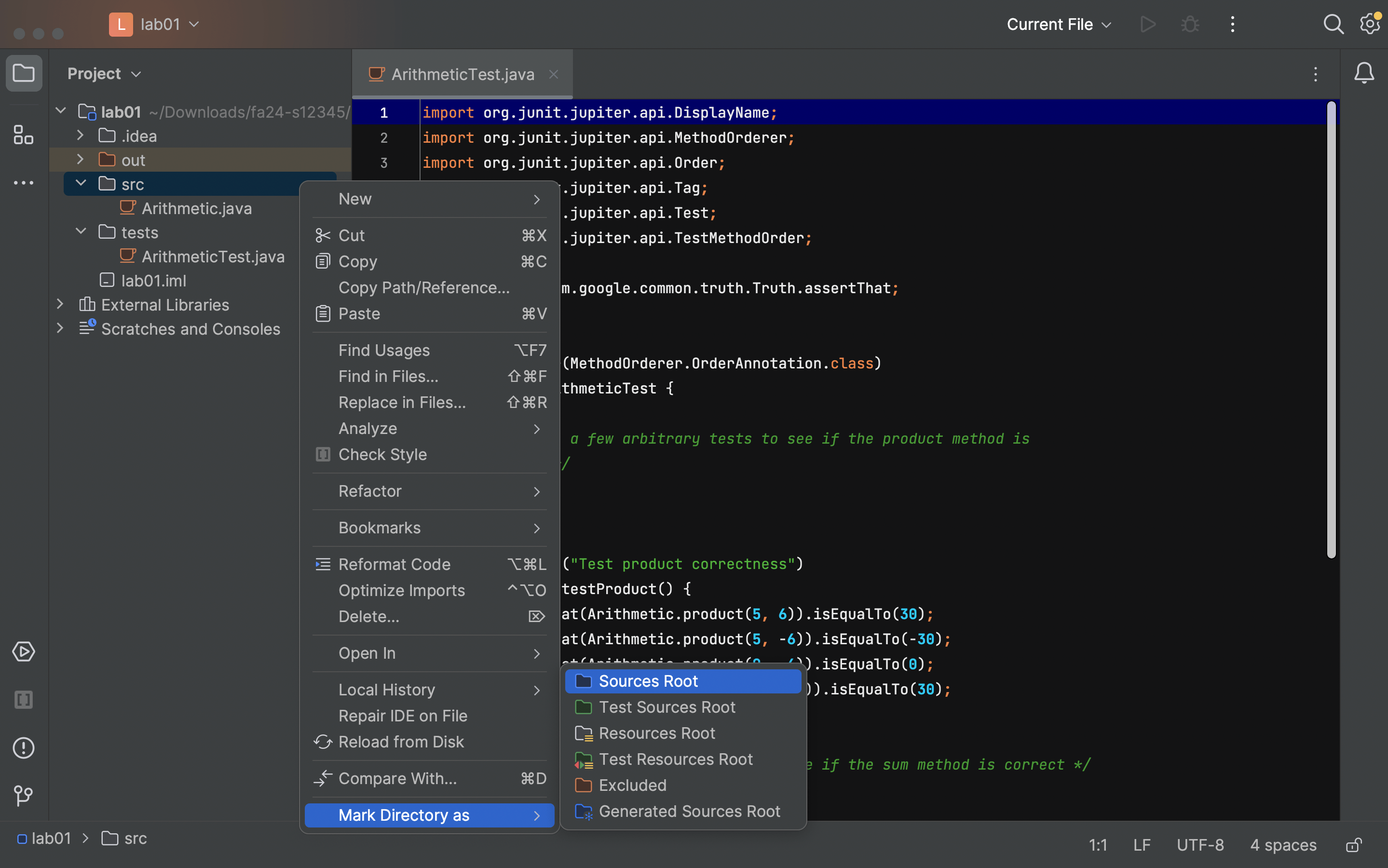Open the Project tool window icon
Image resolution: width=1388 pixels, height=868 pixels.
24,73
